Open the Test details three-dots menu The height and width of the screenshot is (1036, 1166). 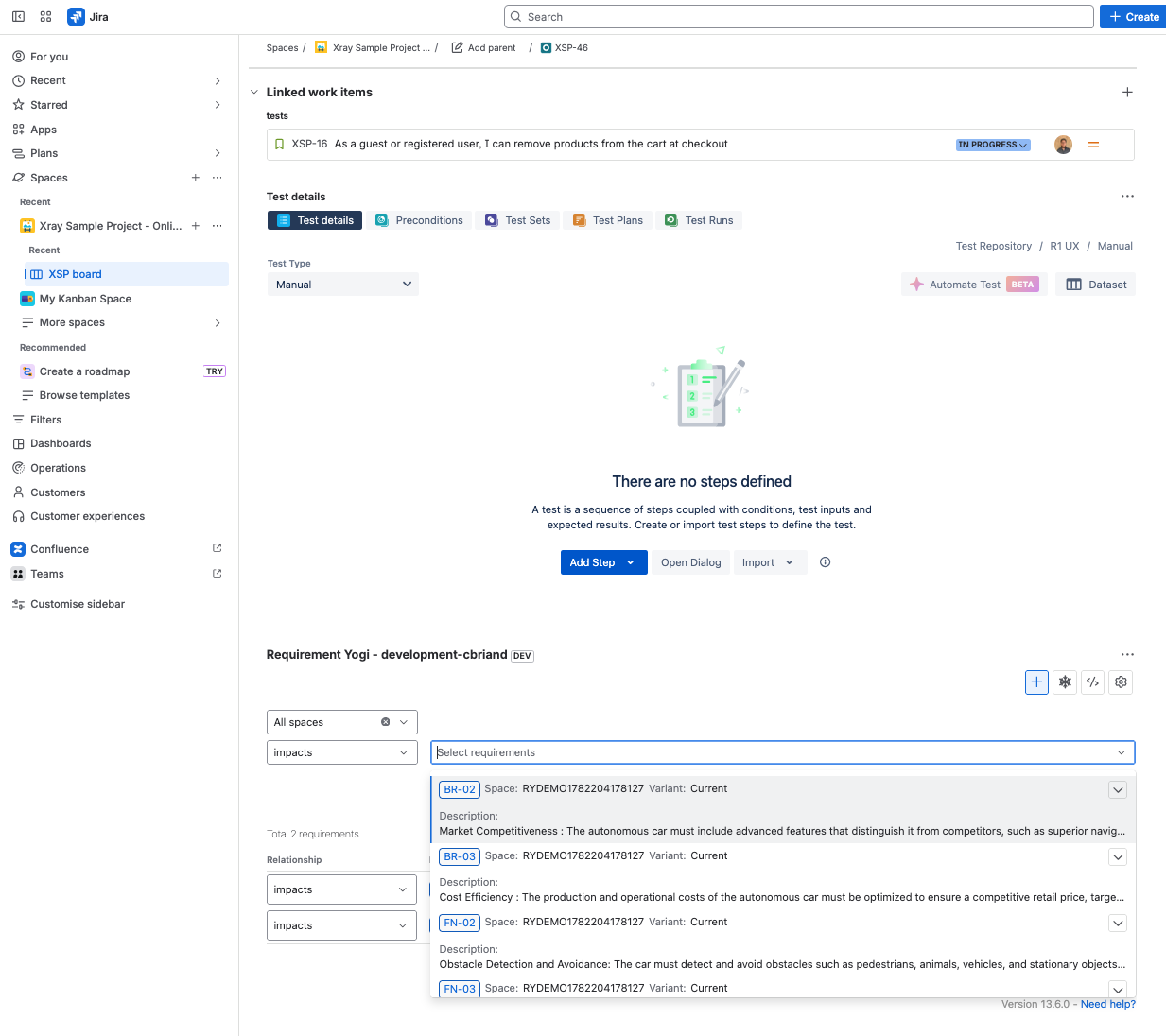(x=1127, y=196)
